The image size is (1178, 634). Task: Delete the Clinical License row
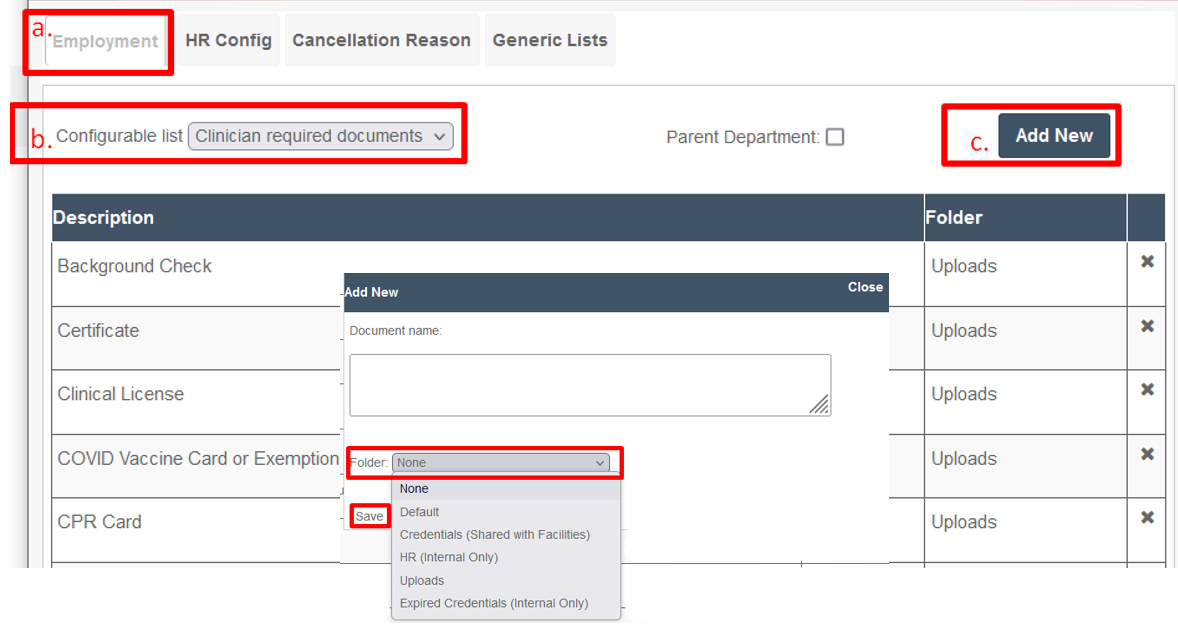coord(1147,389)
